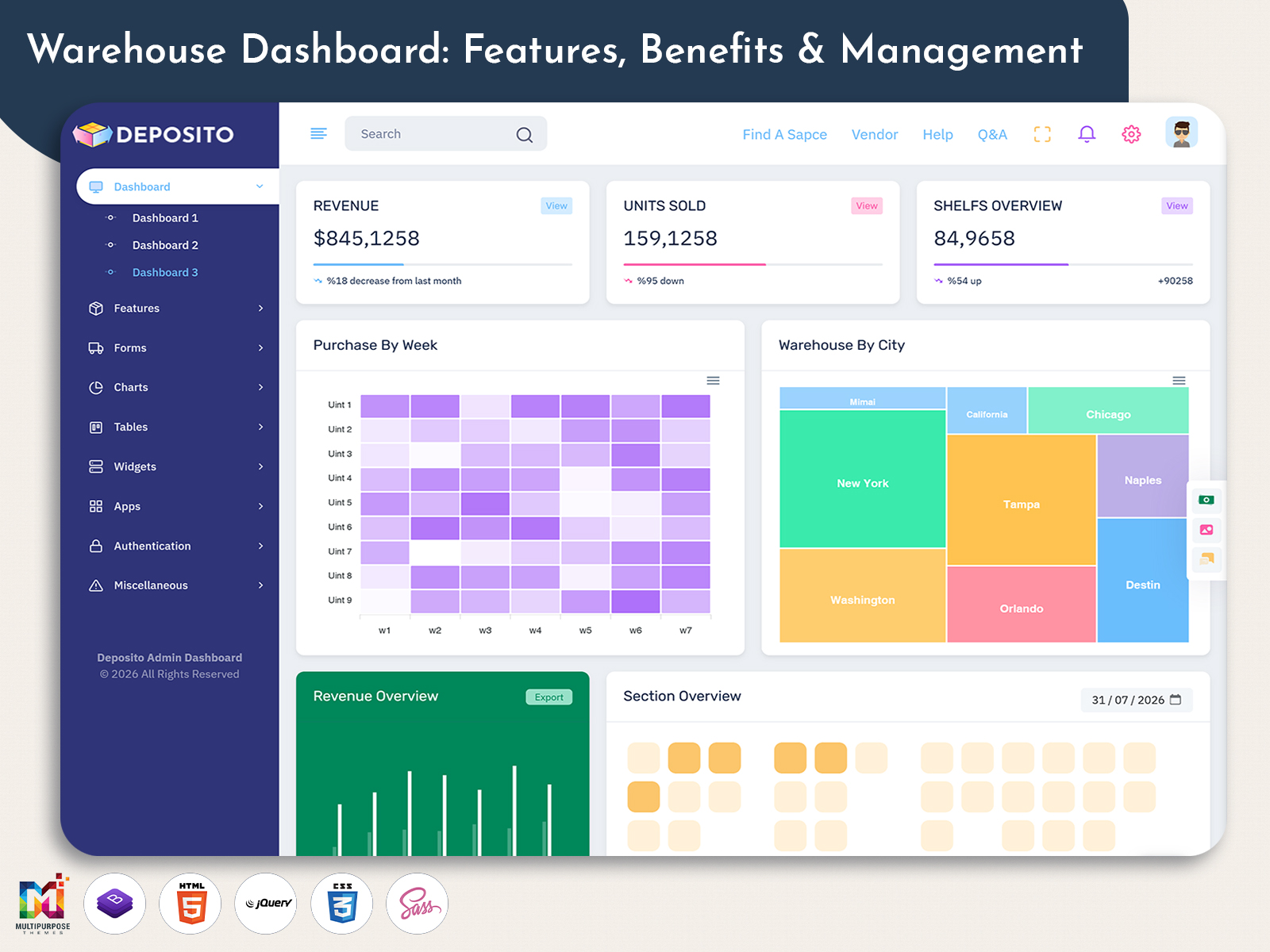The width and height of the screenshot is (1270, 952).
Task: Open the Help link
Action: click(x=937, y=135)
